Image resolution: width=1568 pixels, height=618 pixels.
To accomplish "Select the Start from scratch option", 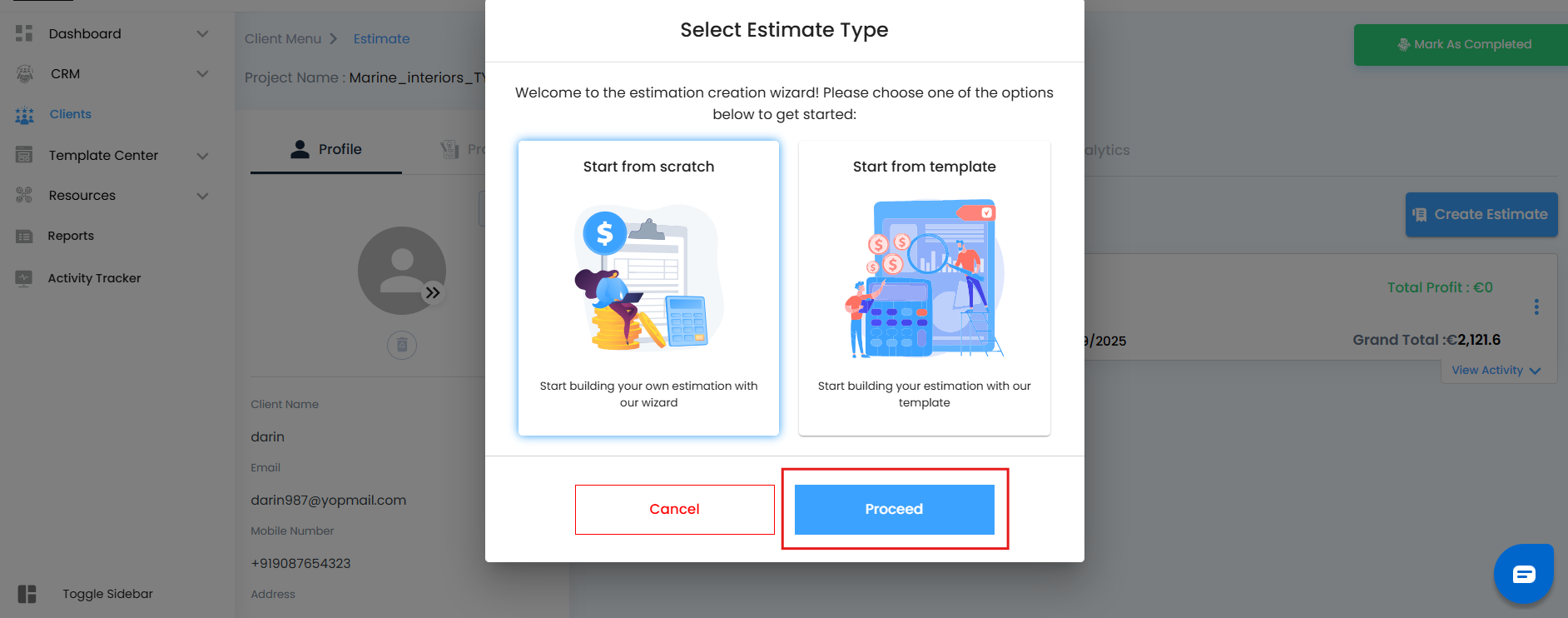I will [648, 287].
